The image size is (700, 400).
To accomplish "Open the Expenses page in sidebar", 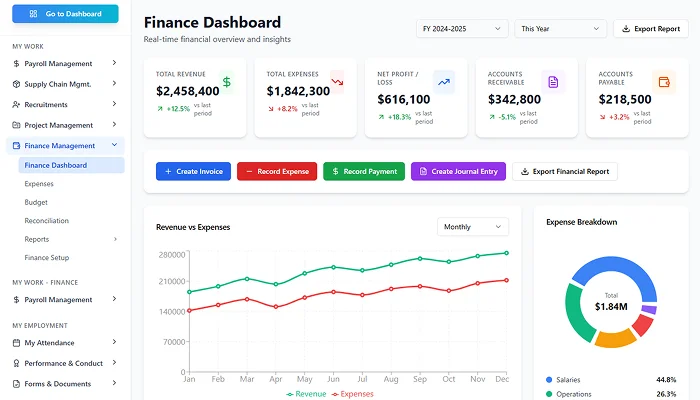I will (x=39, y=184).
